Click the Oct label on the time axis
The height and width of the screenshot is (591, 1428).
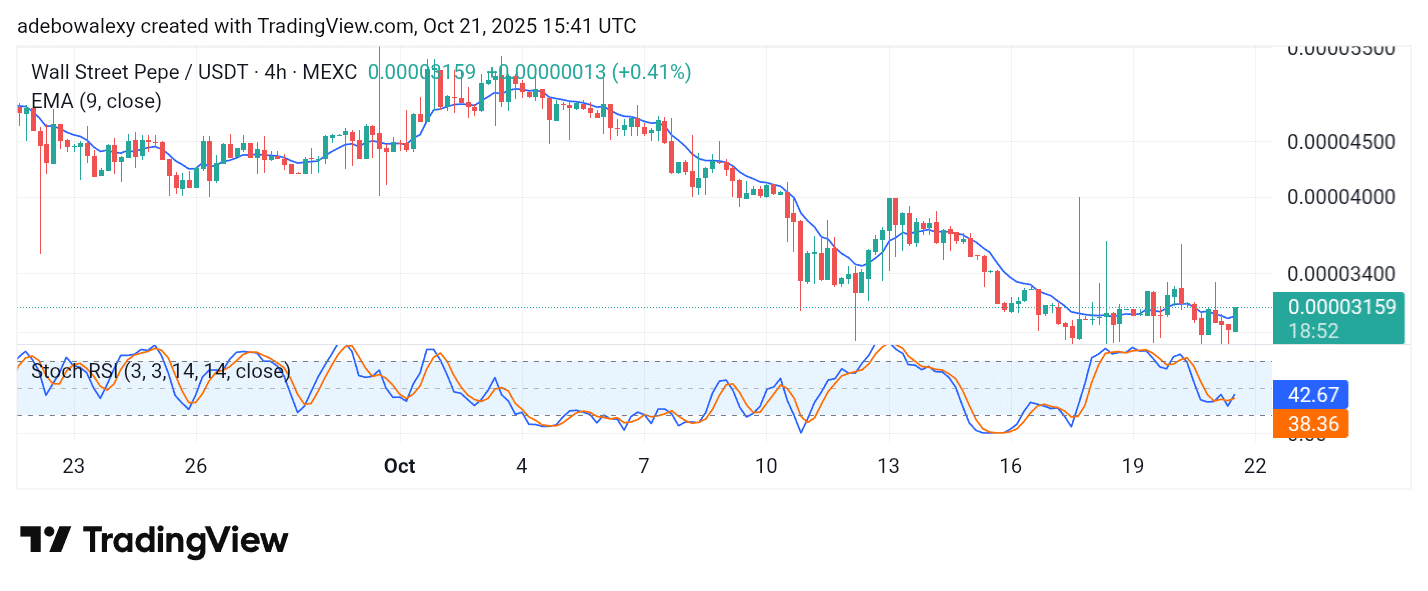click(400, 466)
